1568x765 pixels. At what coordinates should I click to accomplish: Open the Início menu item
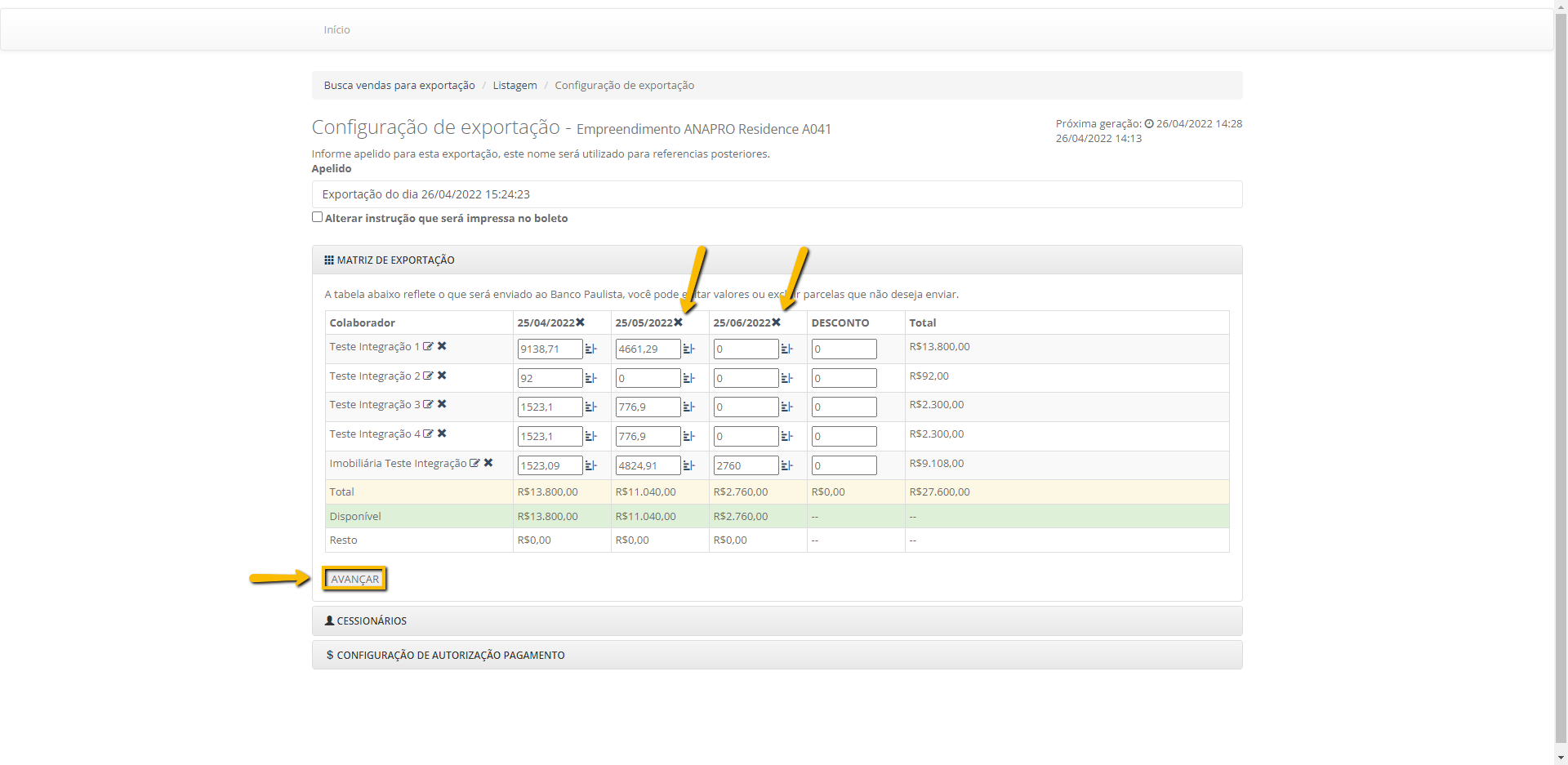coord(336,30)
